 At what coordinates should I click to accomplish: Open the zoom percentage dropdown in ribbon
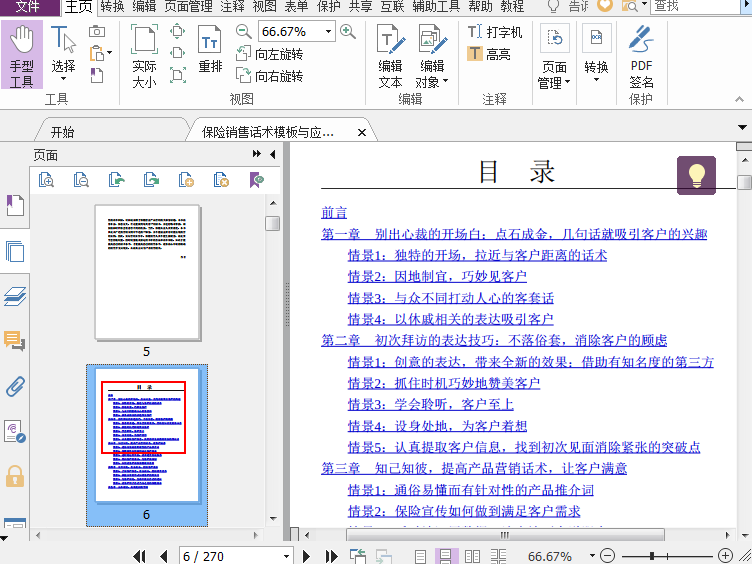tap(327, 32)
